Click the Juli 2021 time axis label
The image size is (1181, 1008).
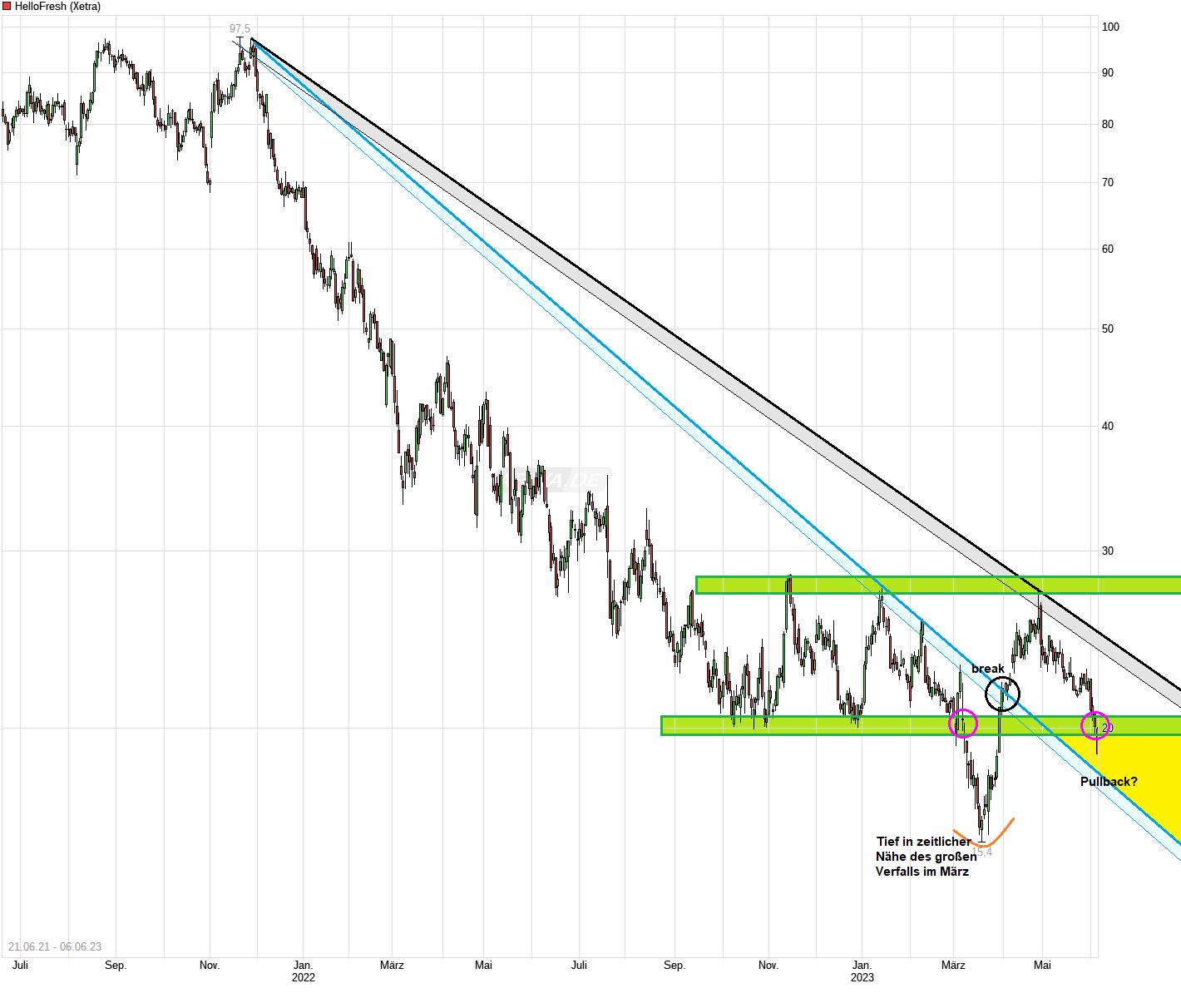(x=21, y=966)
